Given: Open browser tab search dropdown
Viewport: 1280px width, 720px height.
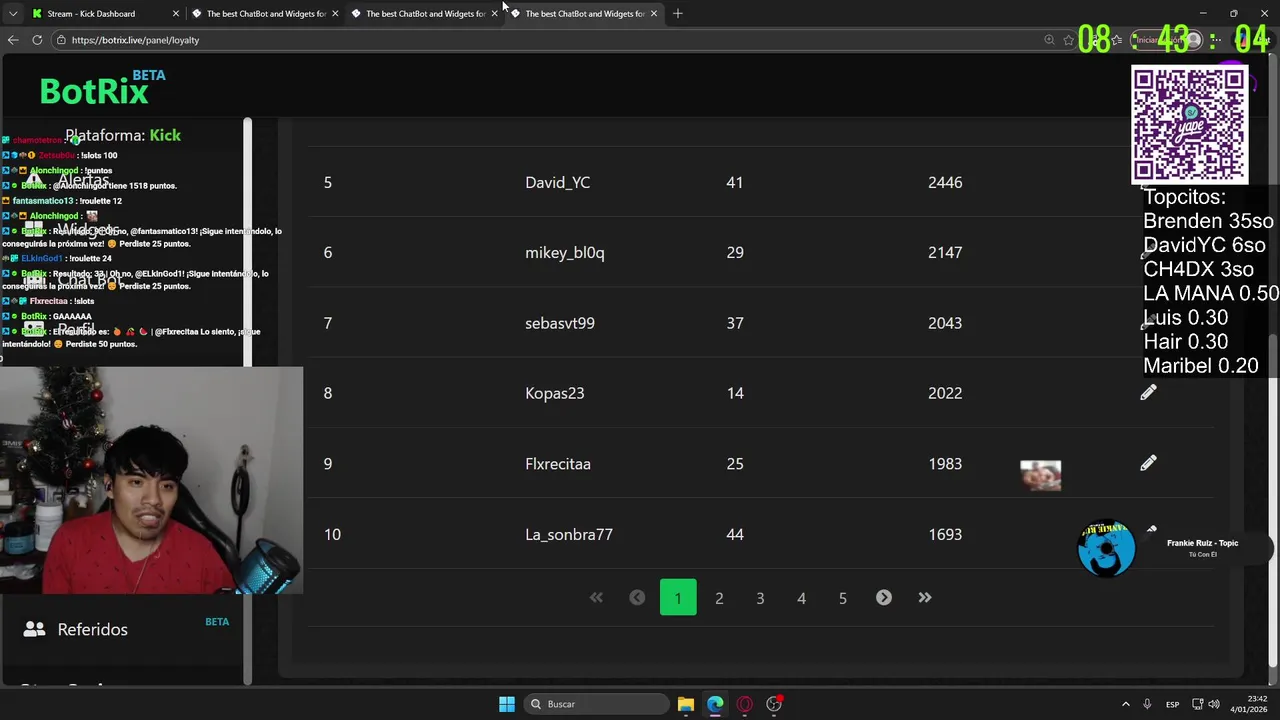Looking at the screenshot, I should (x=13, y=13).
